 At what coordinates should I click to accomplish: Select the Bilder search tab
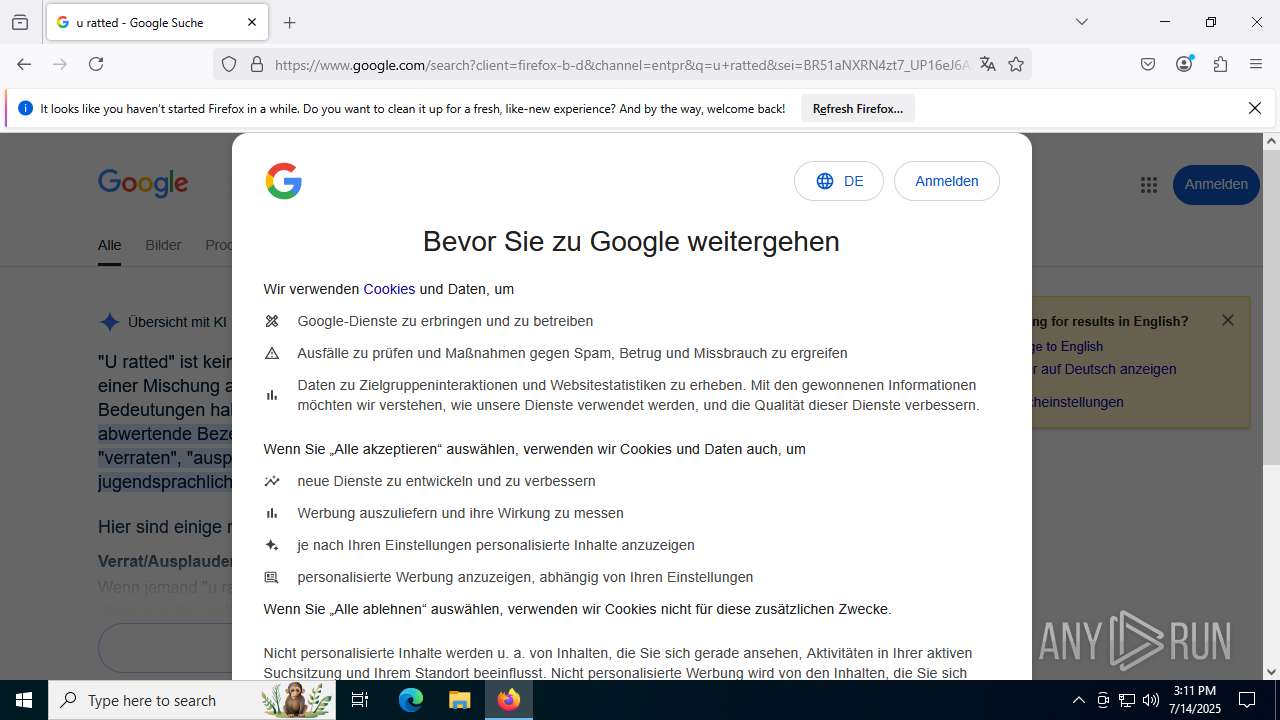[163, 245]
